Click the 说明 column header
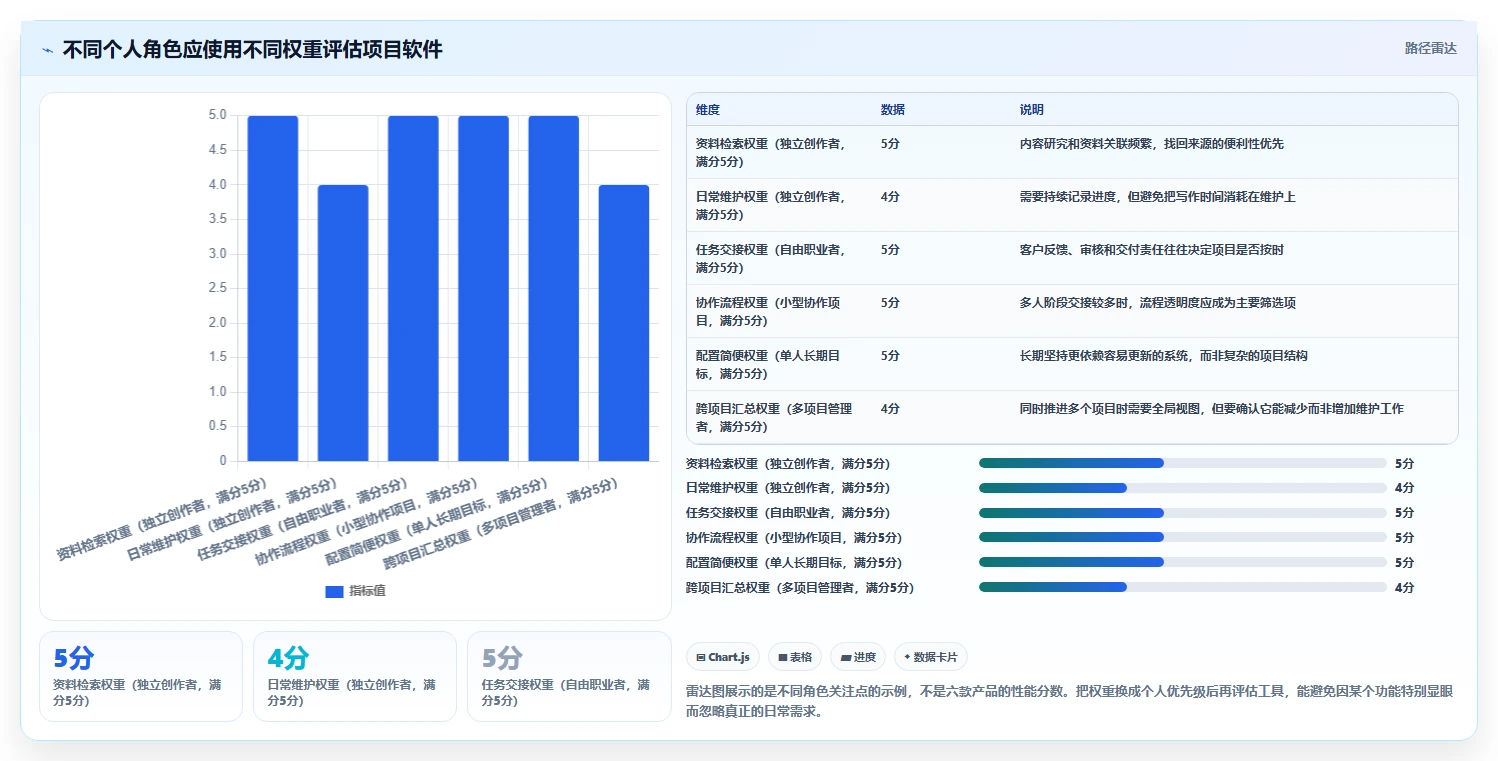This screenshot has height=761, width=1498. (1032, 109)
